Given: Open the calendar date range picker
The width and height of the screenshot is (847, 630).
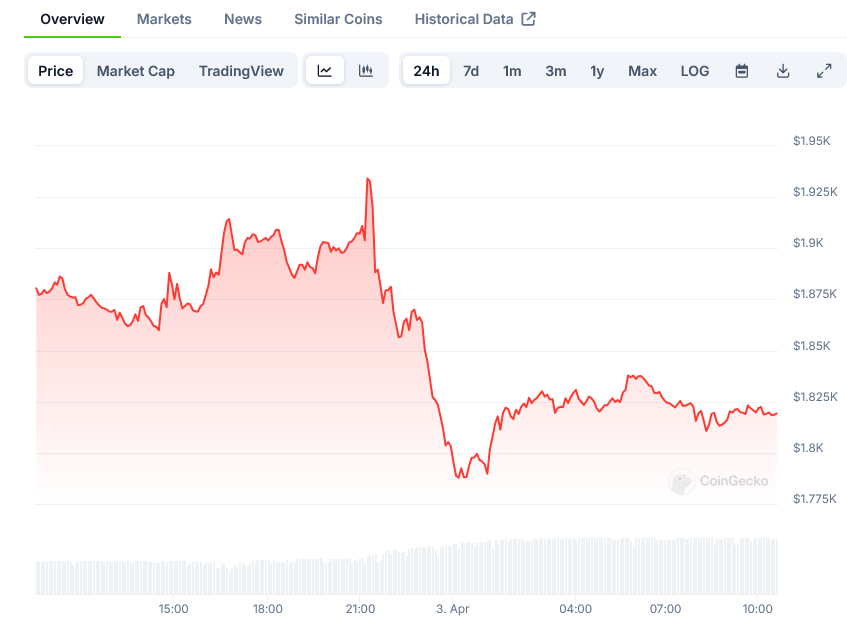Looking at the screenshot, I should [742, 71].
